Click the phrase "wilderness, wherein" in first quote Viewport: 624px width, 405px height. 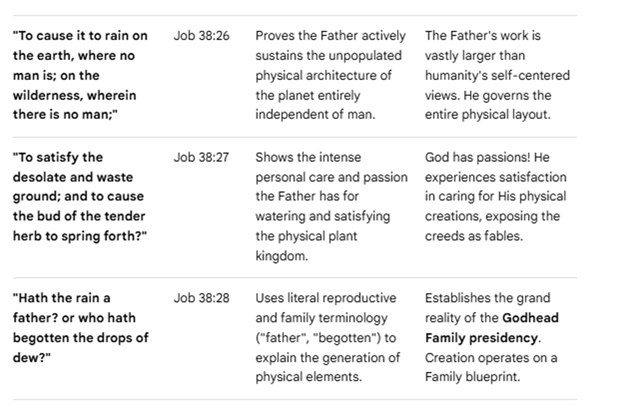pyautogui.click(x=74, y=95)
